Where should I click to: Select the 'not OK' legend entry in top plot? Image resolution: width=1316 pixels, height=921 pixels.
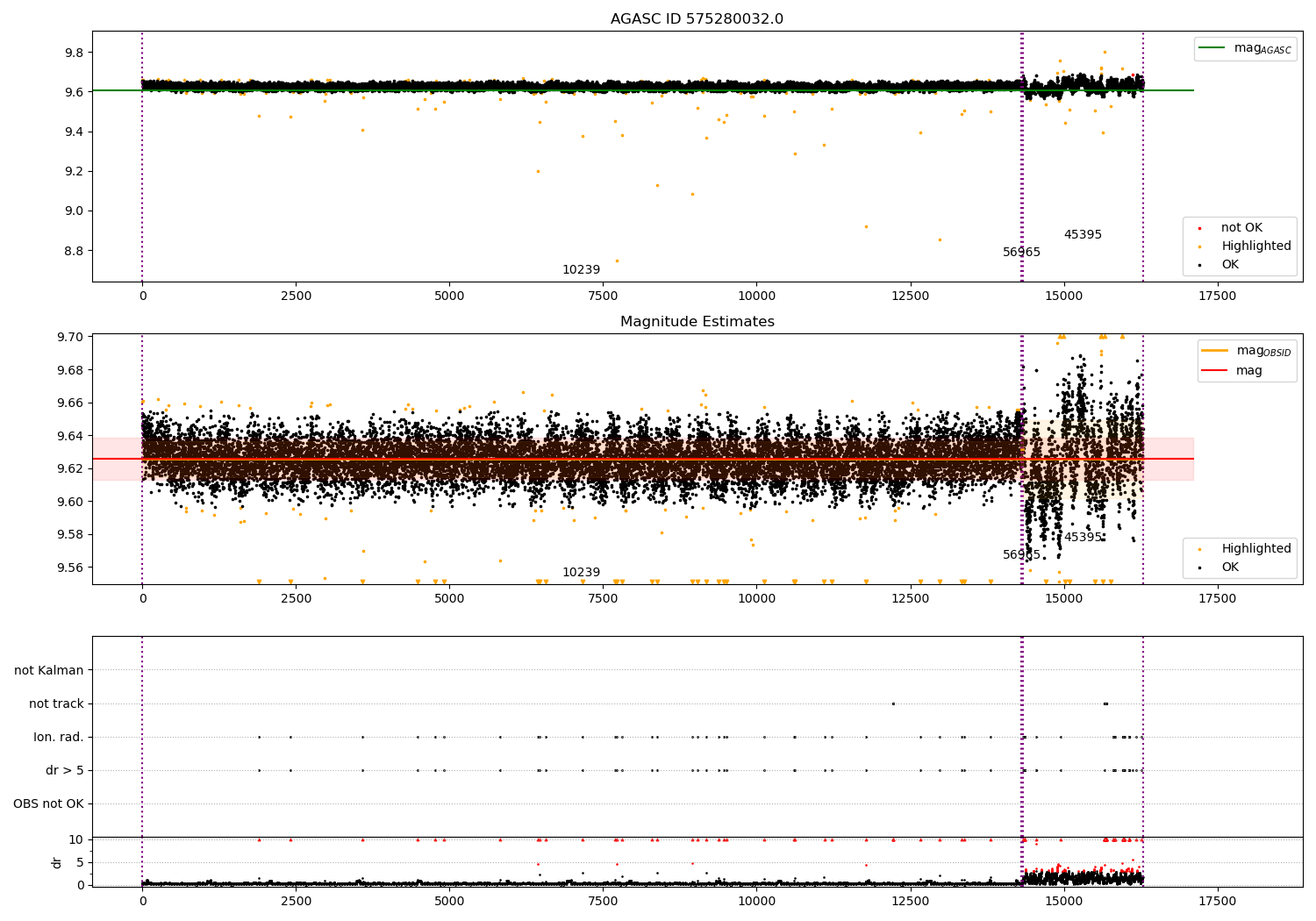click(1241, 228)
